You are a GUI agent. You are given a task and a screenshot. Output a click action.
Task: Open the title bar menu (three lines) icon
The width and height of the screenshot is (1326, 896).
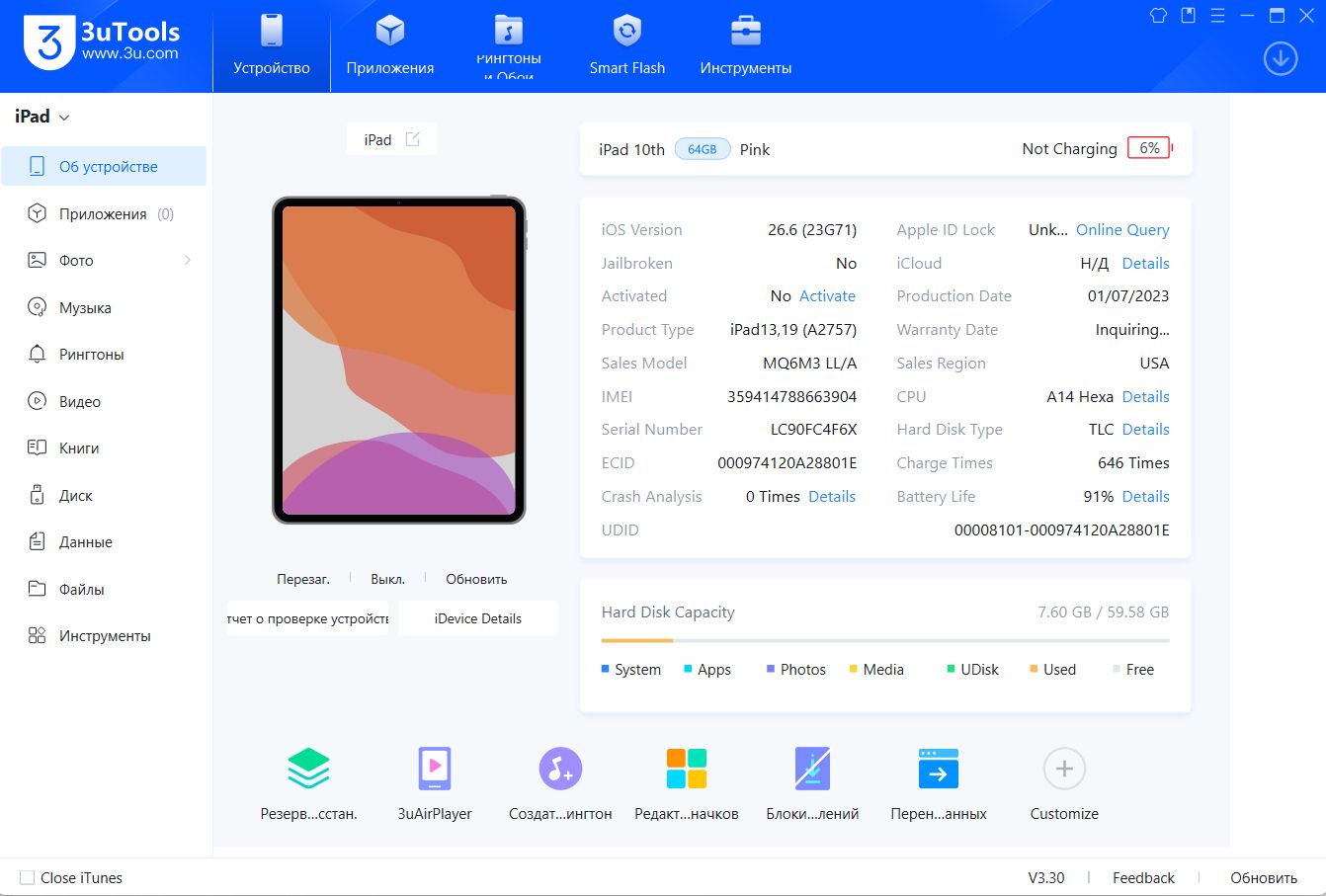pyautogui.click(x=1217, y=15)
